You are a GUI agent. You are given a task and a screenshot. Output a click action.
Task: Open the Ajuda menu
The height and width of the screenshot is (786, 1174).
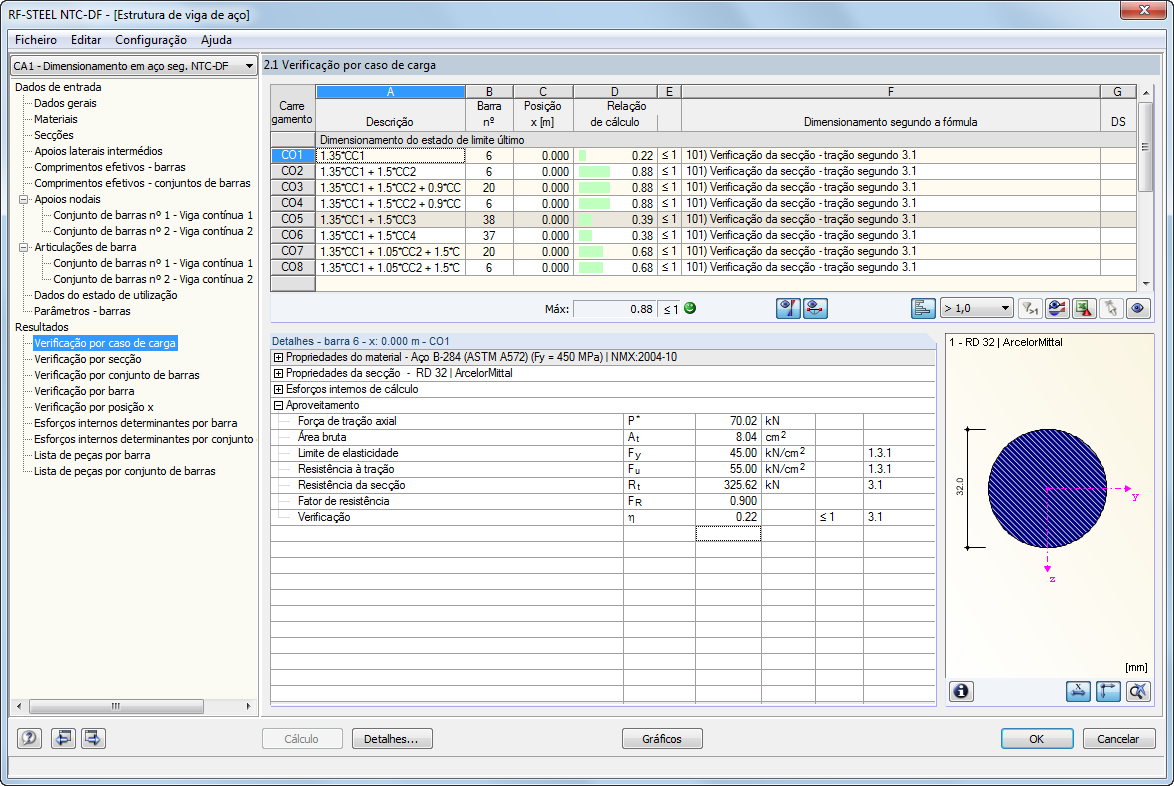[x=216, y=40]
